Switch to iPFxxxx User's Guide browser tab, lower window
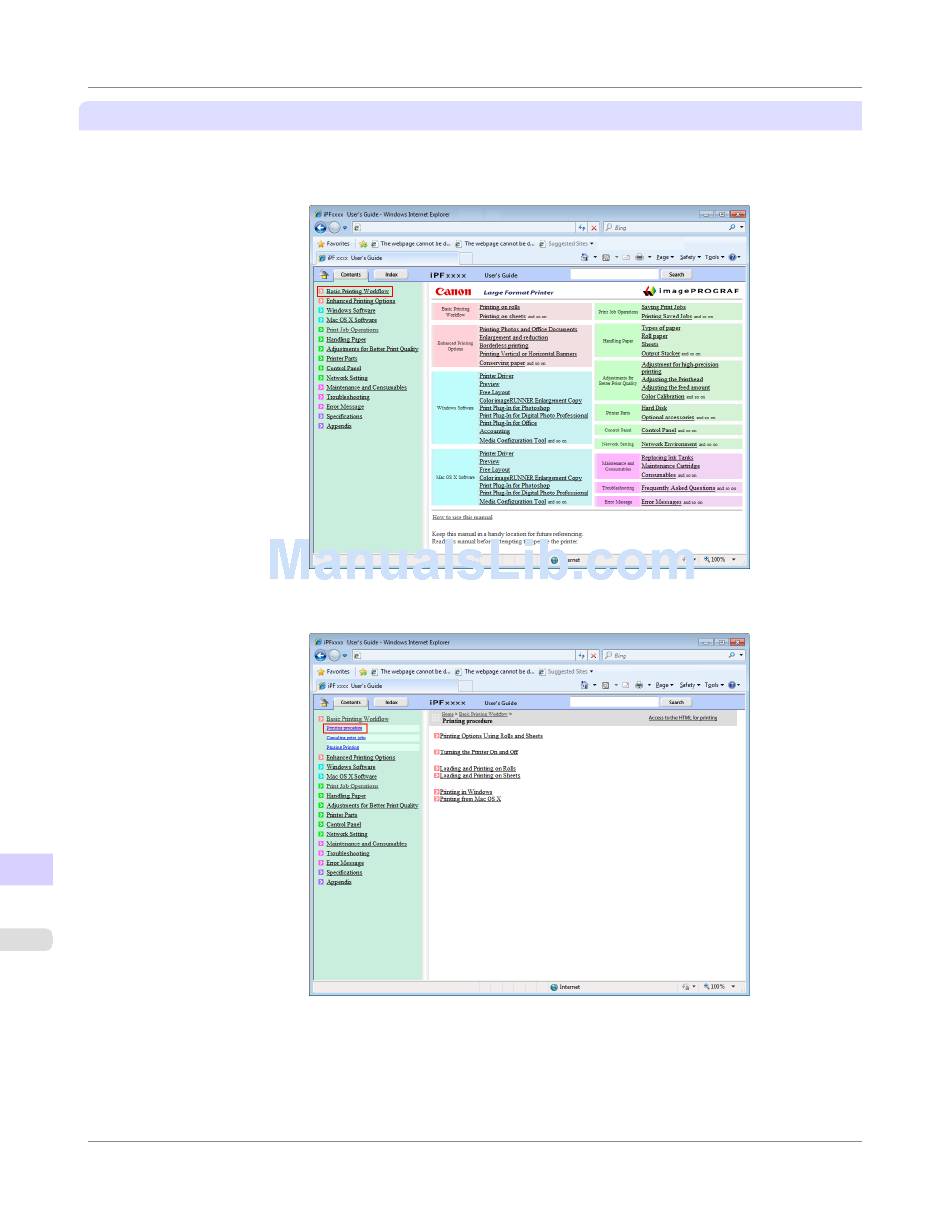The height and width of the screenshot is (1229, 950). coord(386,686)
